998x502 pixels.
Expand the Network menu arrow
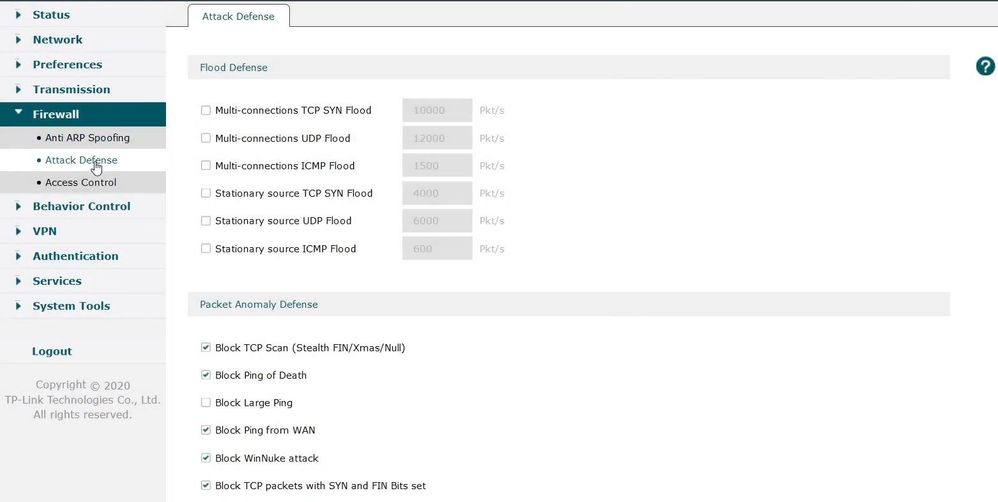18,39
